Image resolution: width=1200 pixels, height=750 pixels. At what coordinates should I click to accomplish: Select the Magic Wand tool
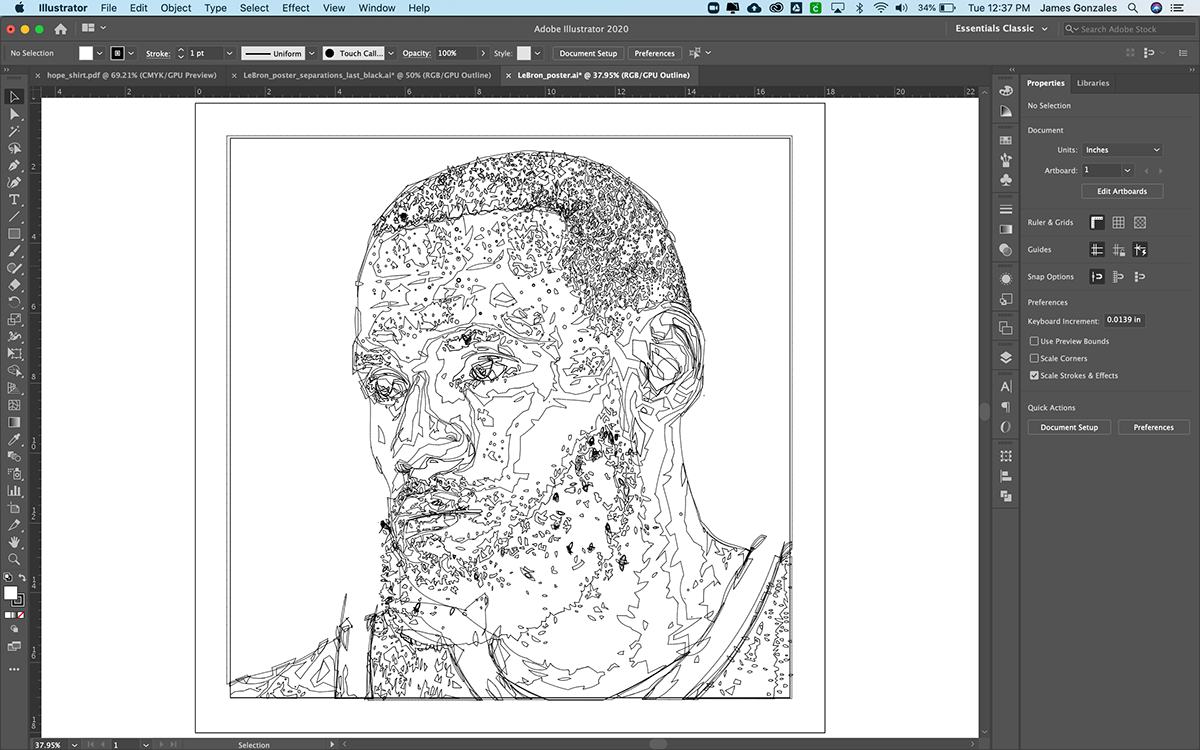[x=14, y=131]
